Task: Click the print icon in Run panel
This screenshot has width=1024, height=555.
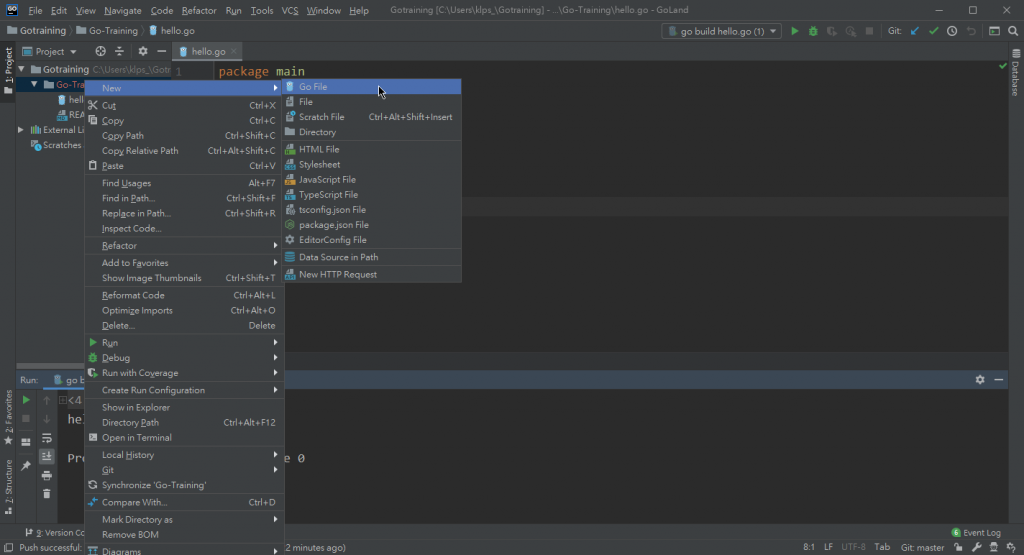Action: 46,475
